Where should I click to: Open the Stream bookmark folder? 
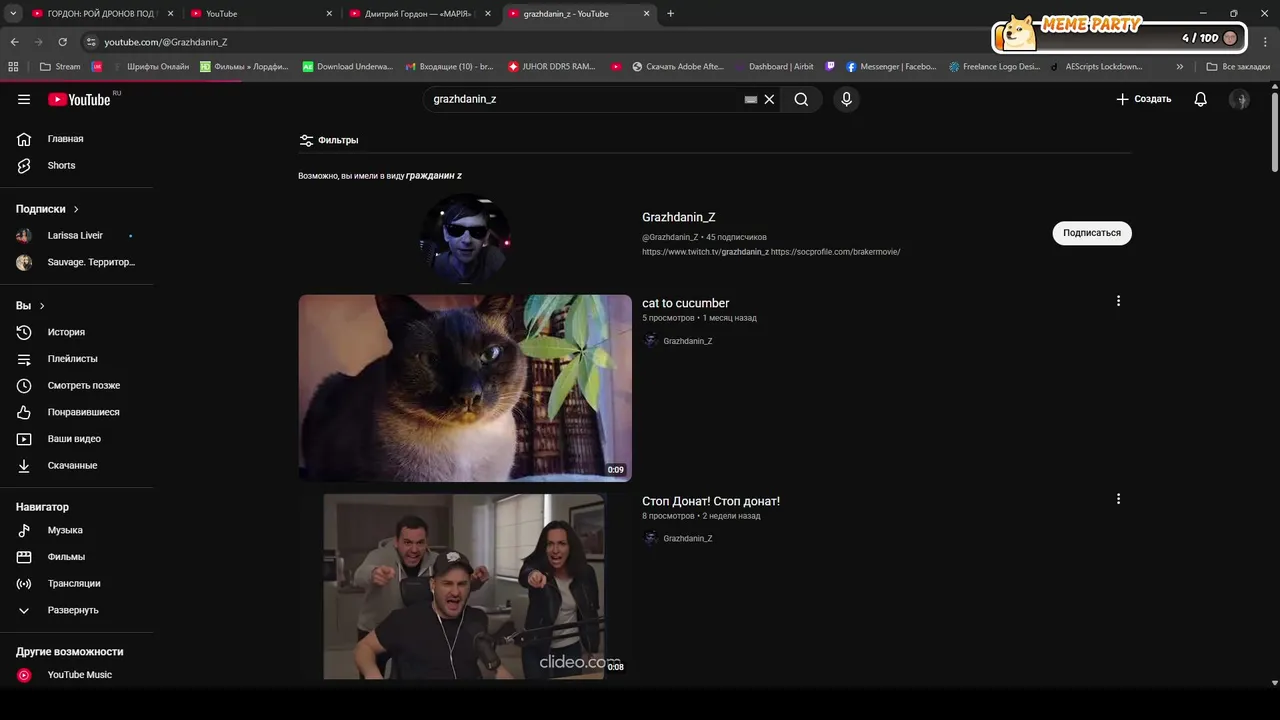point(60,67)
